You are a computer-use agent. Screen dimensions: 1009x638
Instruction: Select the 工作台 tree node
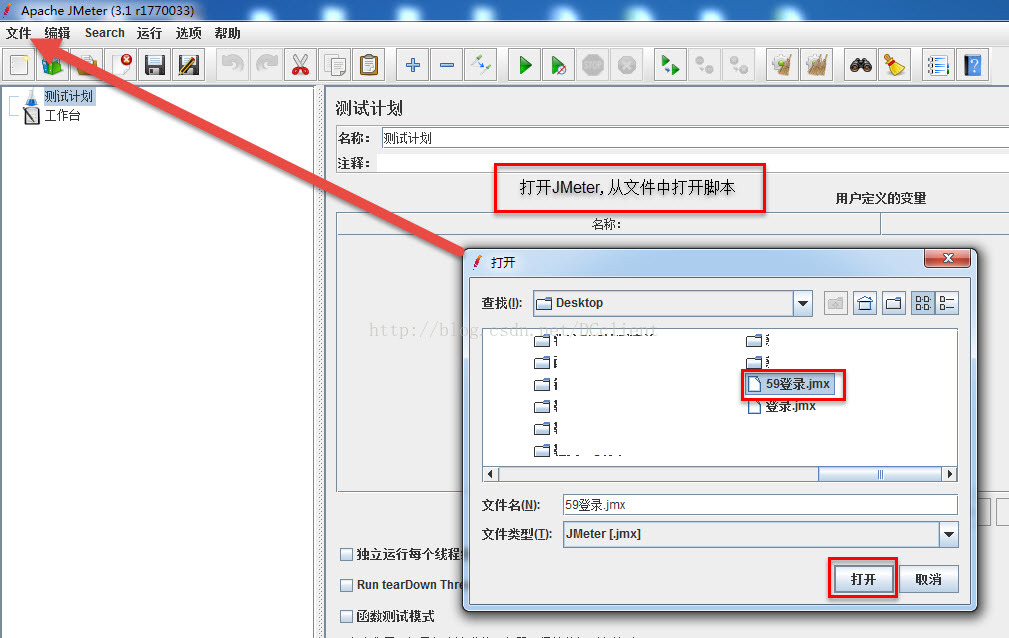pyautogui.click(x=62, y=116)
